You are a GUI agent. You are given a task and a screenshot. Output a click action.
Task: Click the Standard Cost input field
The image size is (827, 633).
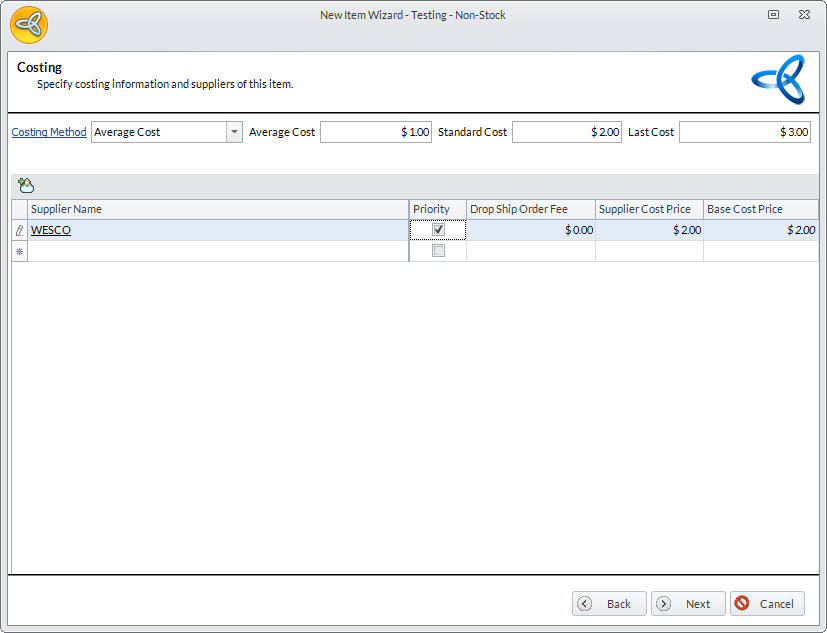click(x=566, y=132)
